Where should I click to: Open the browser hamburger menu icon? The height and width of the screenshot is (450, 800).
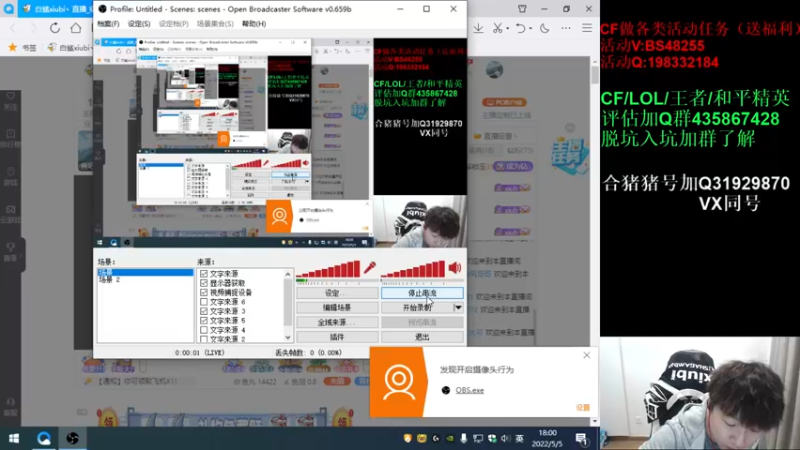point(587,29)
